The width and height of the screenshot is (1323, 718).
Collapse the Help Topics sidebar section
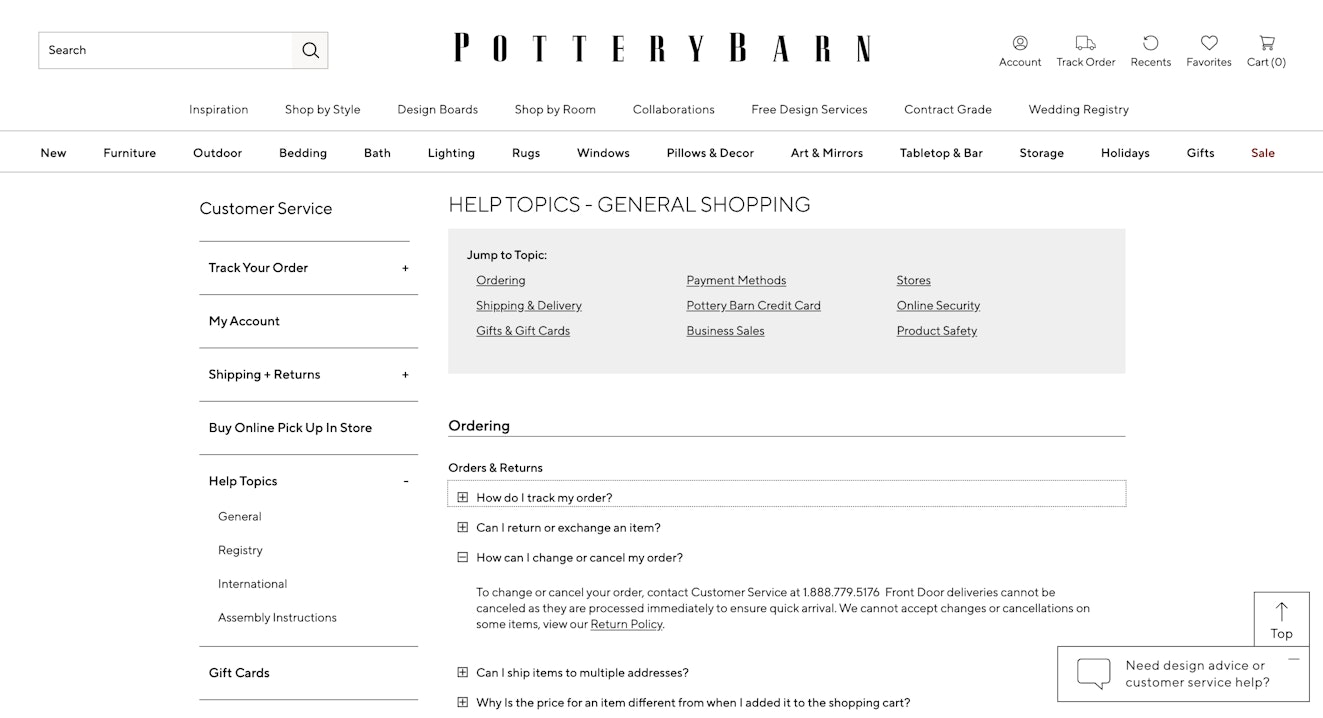click(406, 481)
